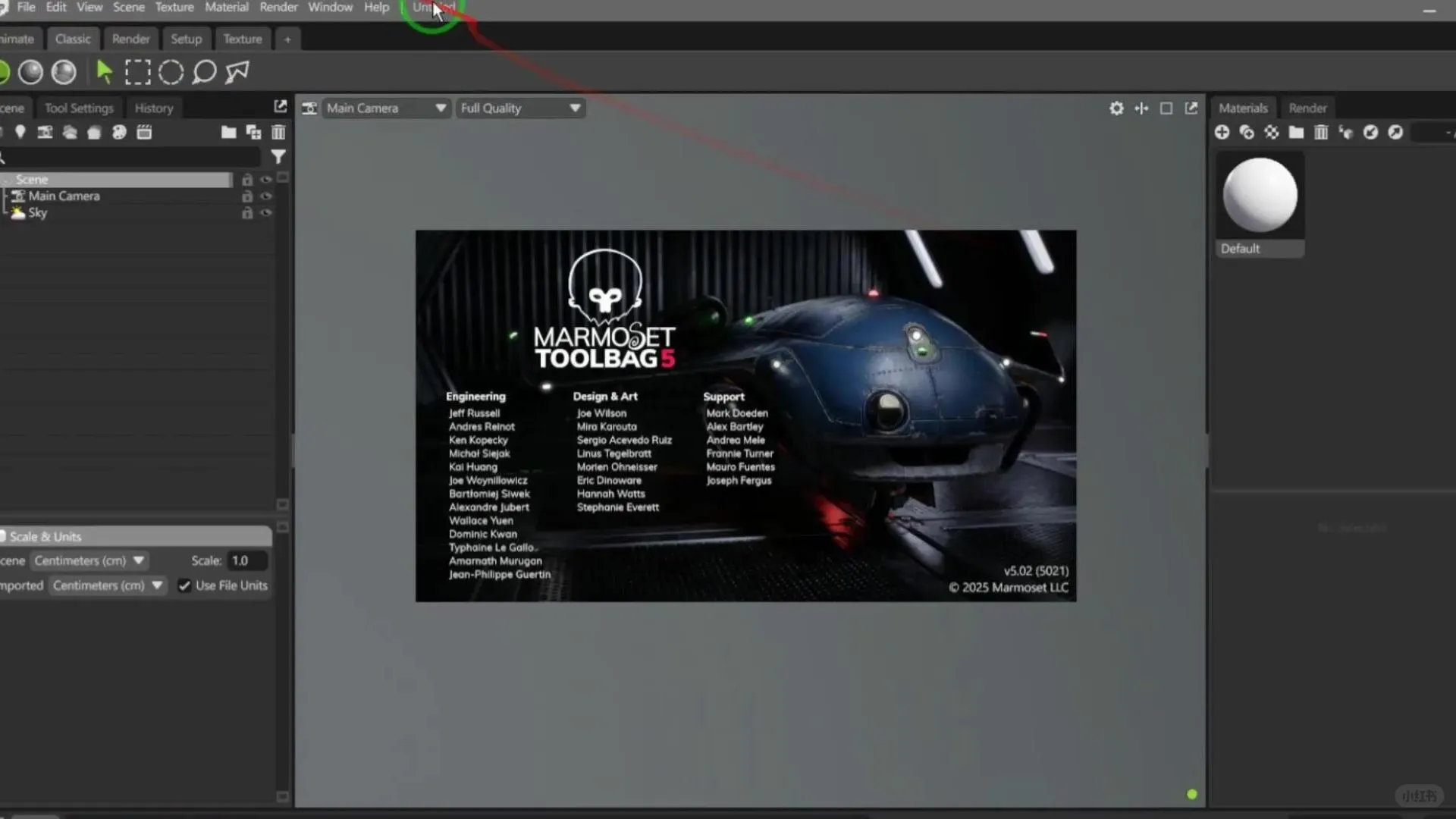This screenshot has height=819, width=1456.
Task: Open viewport render settings gear icon
Action: tap(1116, 108)
